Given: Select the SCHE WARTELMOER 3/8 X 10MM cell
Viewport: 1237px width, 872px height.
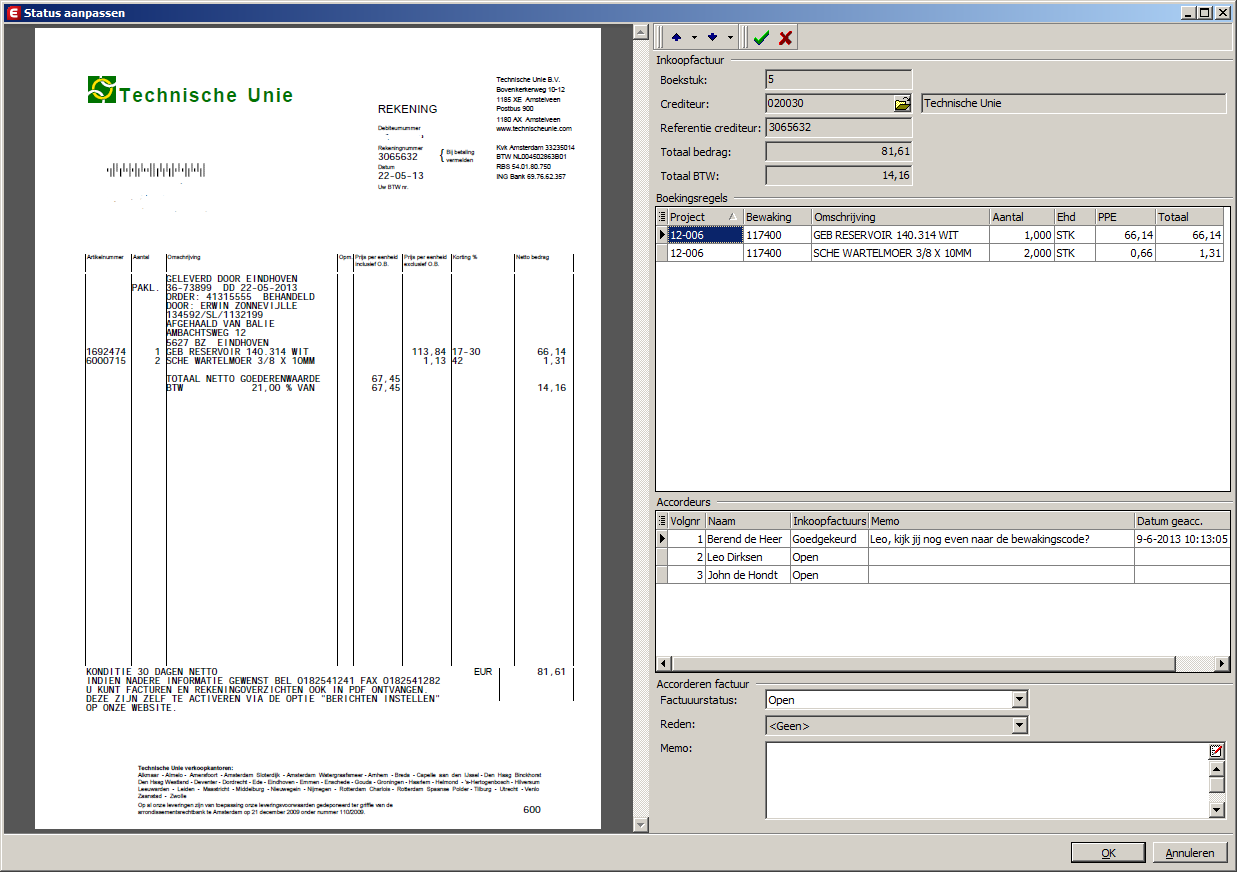Looking at the screenshot, I should [x=900, y=253].
